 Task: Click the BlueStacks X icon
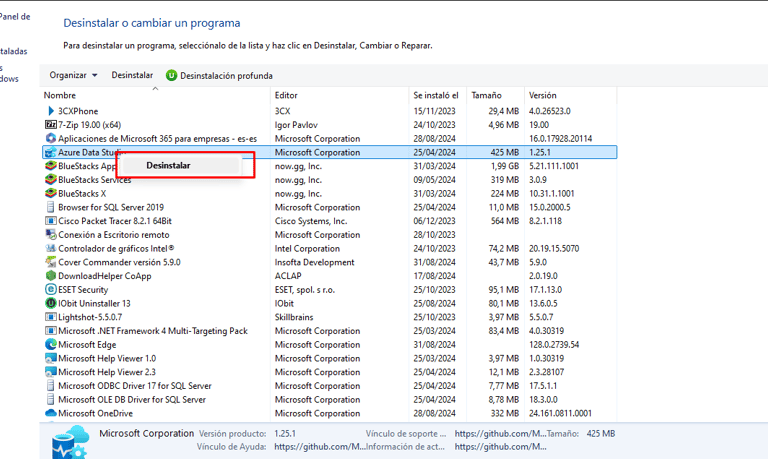(50, 193)
